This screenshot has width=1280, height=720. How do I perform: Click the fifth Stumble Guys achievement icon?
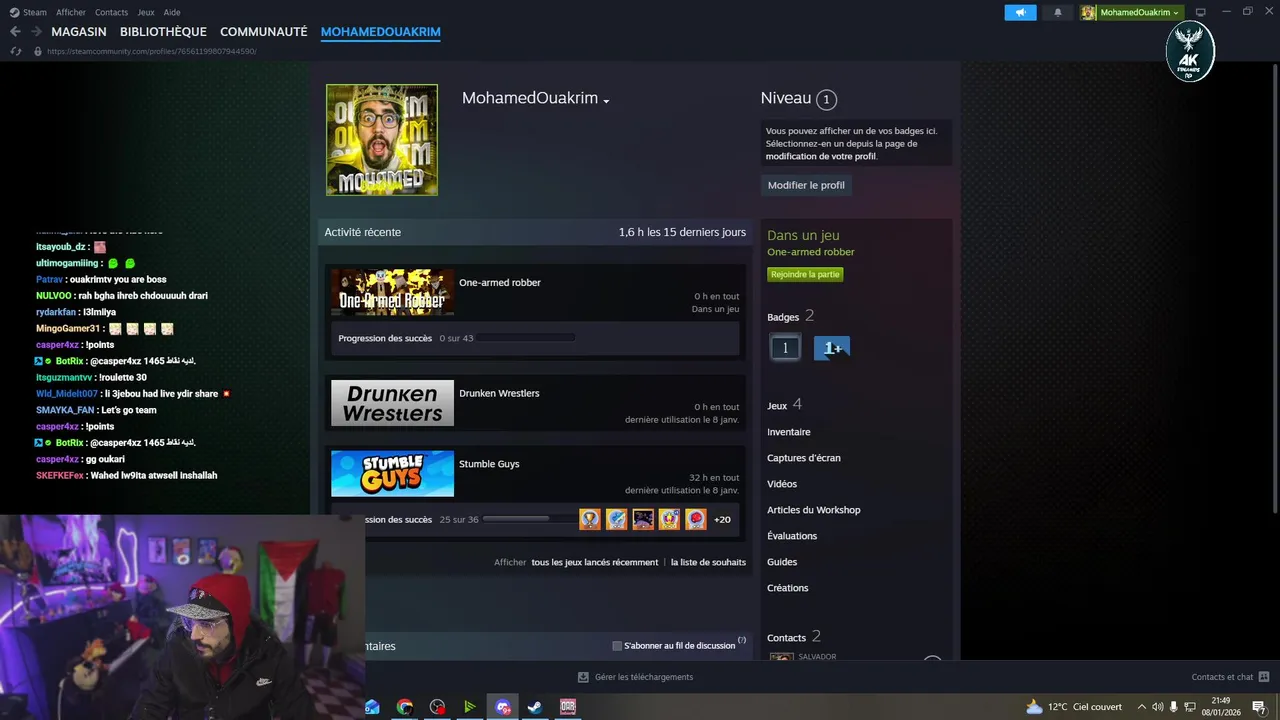click(x=696, y=519)
